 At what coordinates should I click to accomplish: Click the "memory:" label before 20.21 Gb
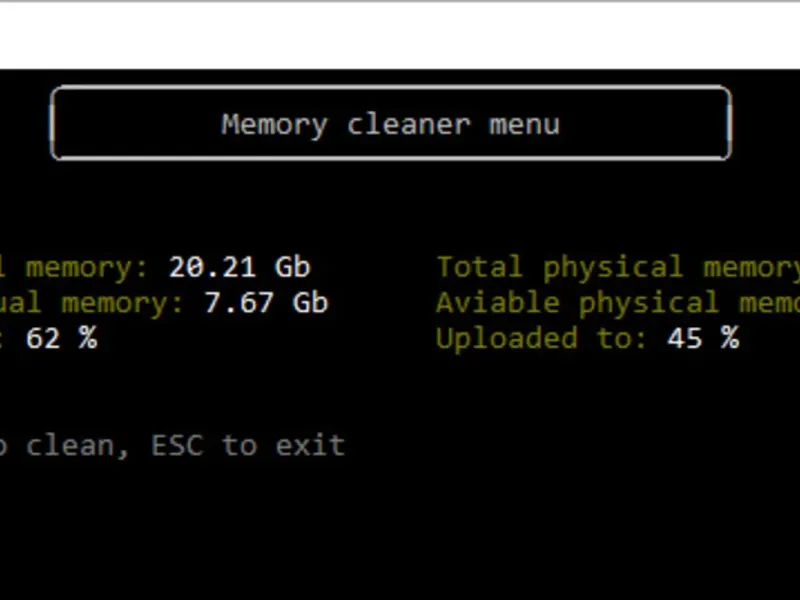(x=88, y=267)
